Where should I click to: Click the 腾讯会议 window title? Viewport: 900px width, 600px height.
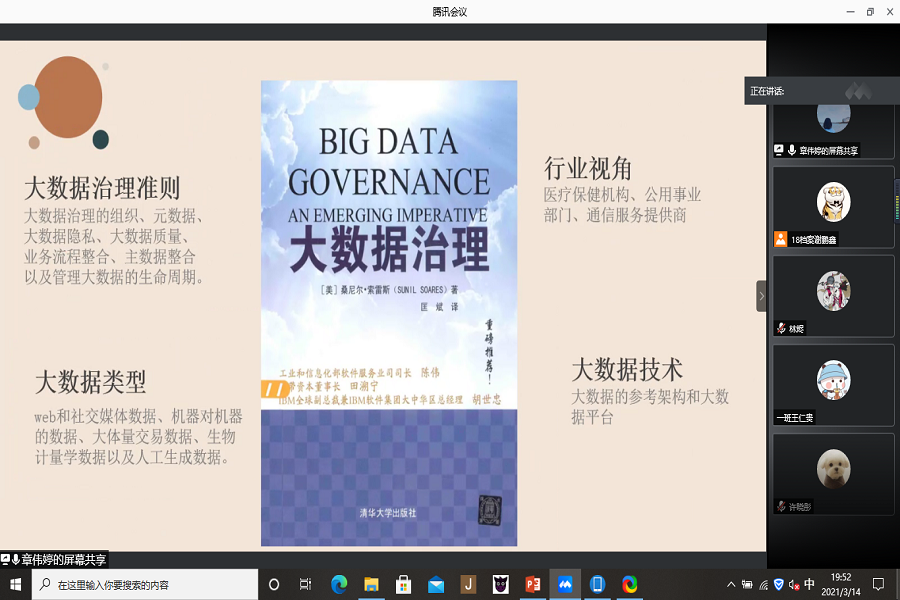[449, 12]
